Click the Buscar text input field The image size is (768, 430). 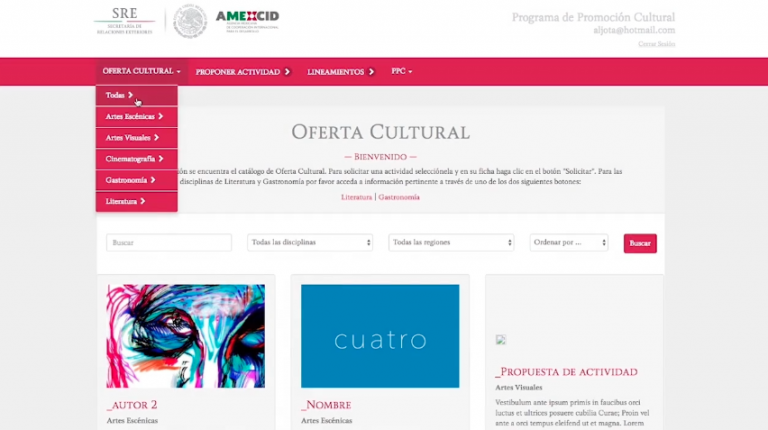[169, 243]
